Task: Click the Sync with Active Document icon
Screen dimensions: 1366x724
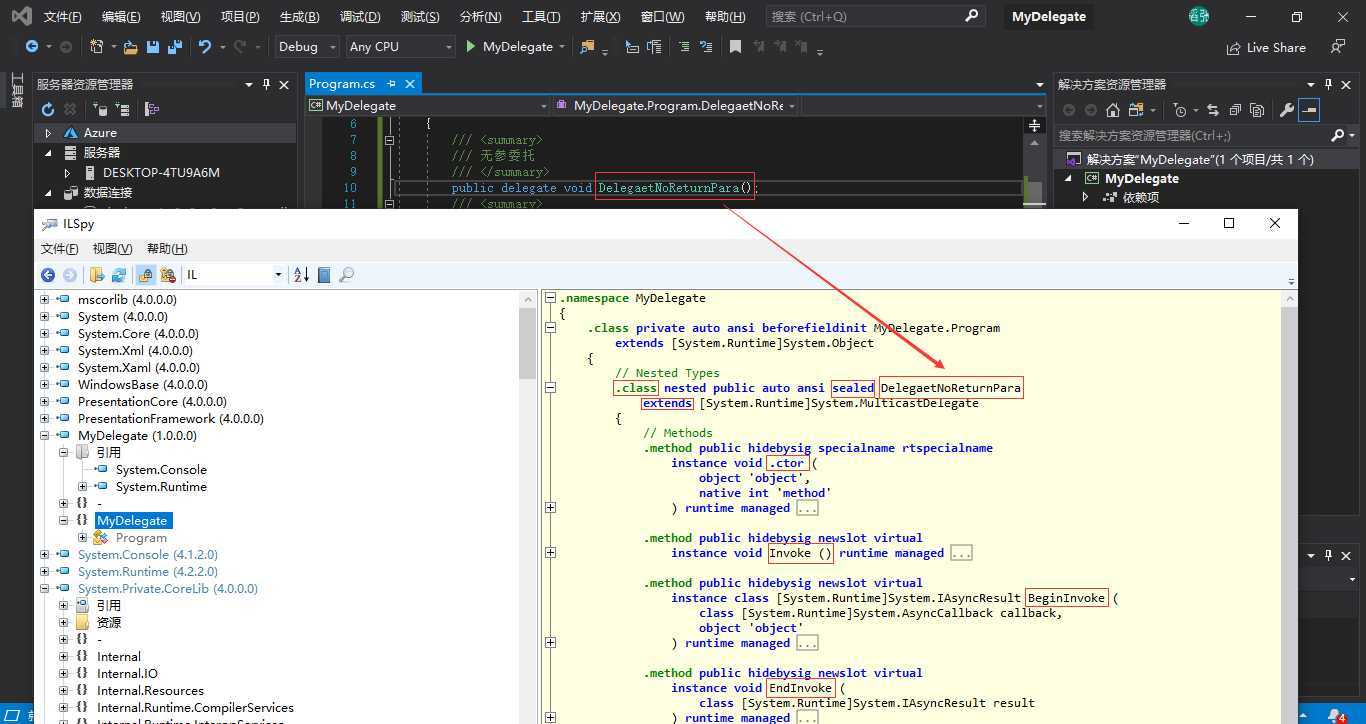Action: click(x=1212, y=110)
